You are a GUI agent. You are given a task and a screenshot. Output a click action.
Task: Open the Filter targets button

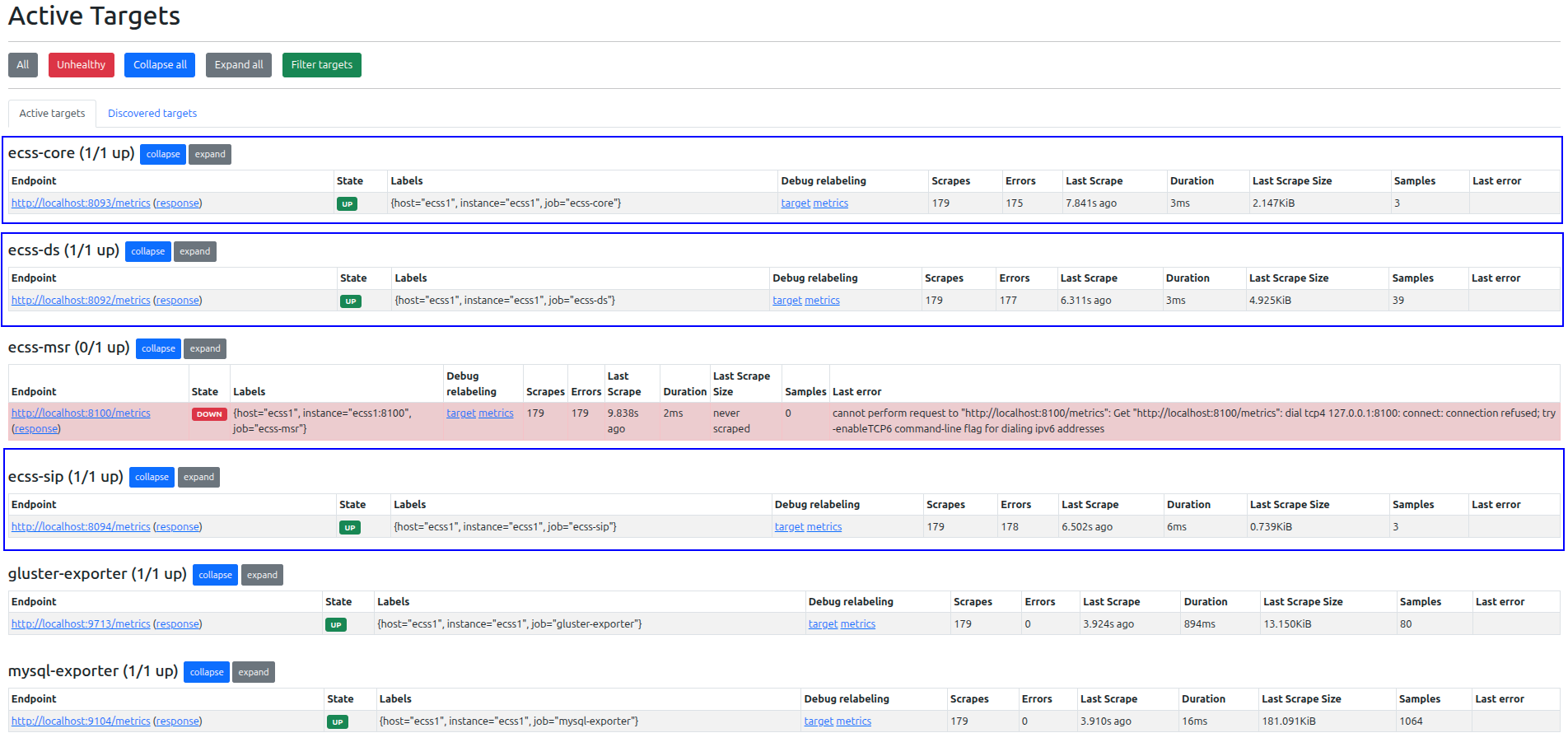click(x=321, y=65)
